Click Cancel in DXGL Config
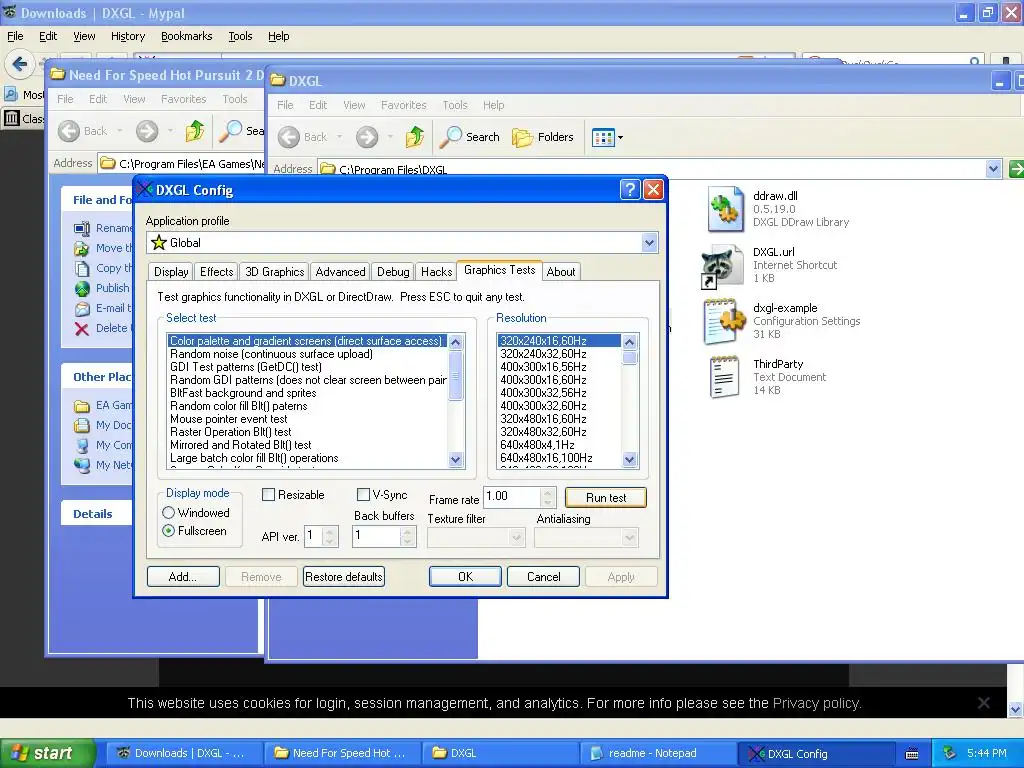 tap(543, 577)
